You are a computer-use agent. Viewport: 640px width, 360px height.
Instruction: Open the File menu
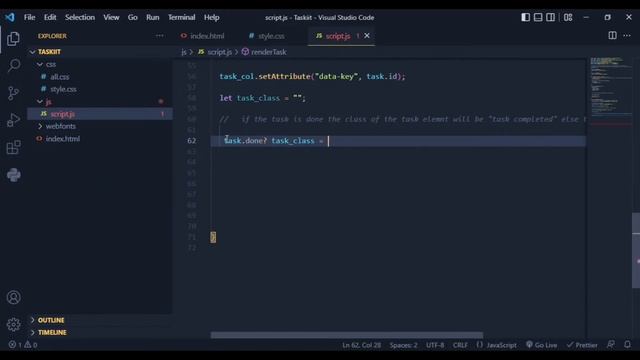pyautogui.click(x=29, y=17)
